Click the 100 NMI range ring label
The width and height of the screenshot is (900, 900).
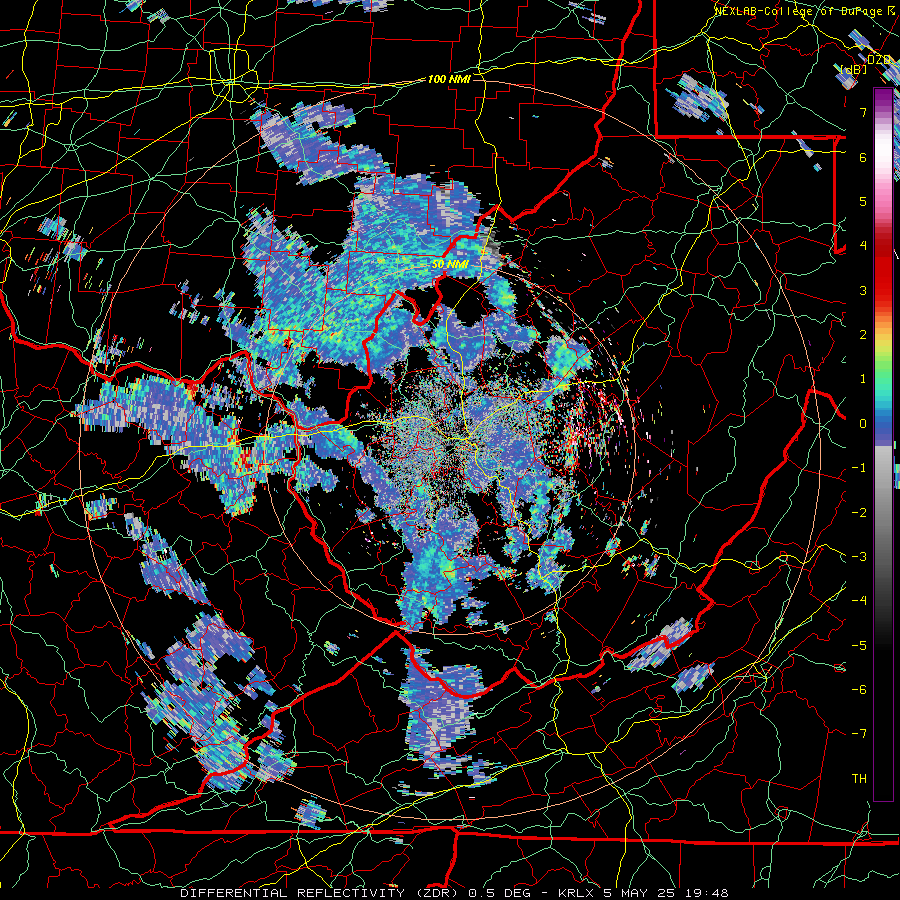point(449,79)
